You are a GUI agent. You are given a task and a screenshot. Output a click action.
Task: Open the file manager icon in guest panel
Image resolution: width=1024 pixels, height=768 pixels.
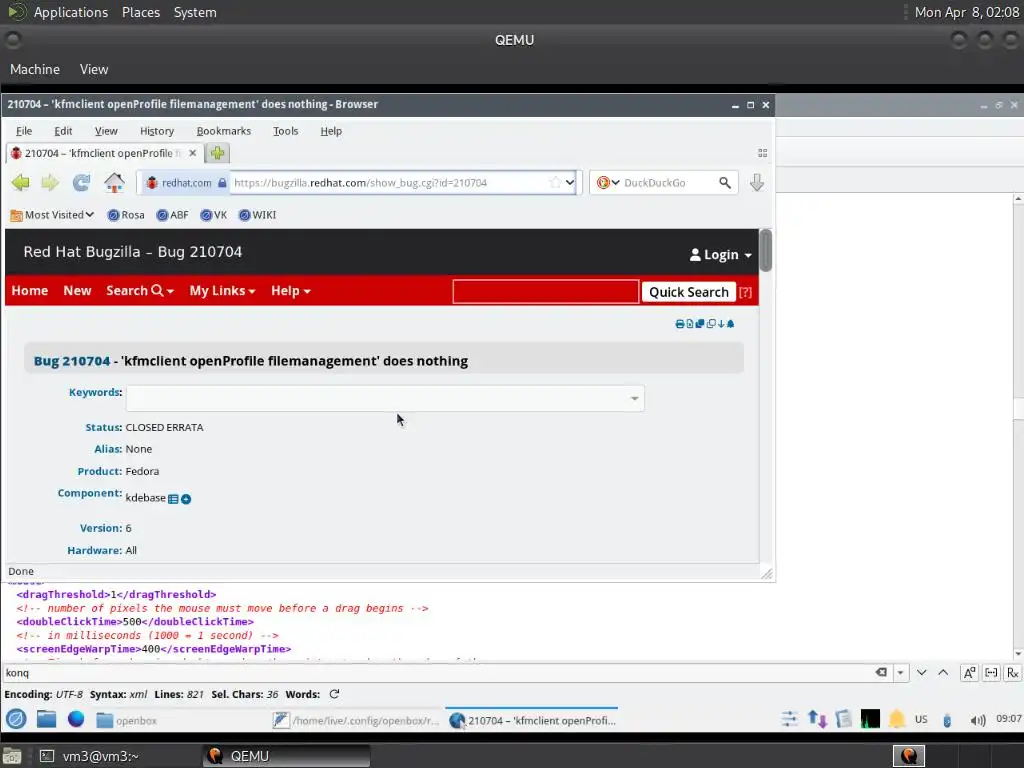(x=46, y=719)
